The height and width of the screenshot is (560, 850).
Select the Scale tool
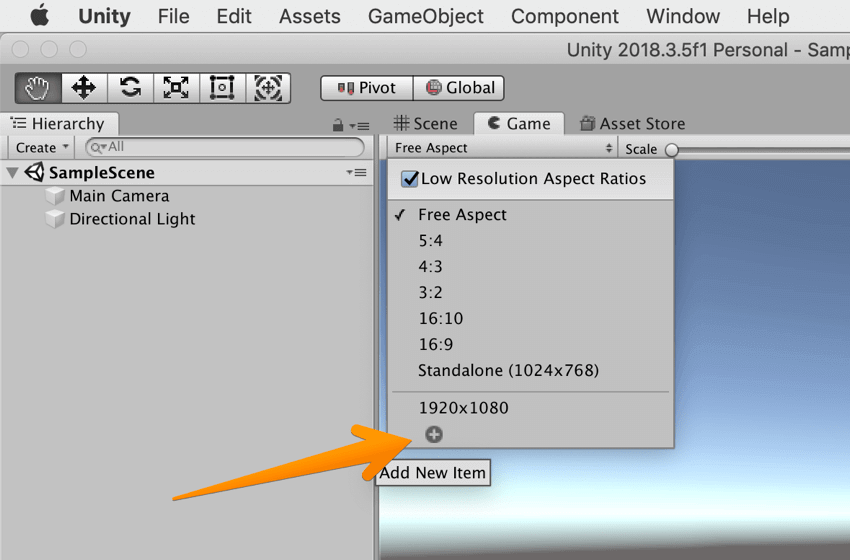[x=176, y=88]
